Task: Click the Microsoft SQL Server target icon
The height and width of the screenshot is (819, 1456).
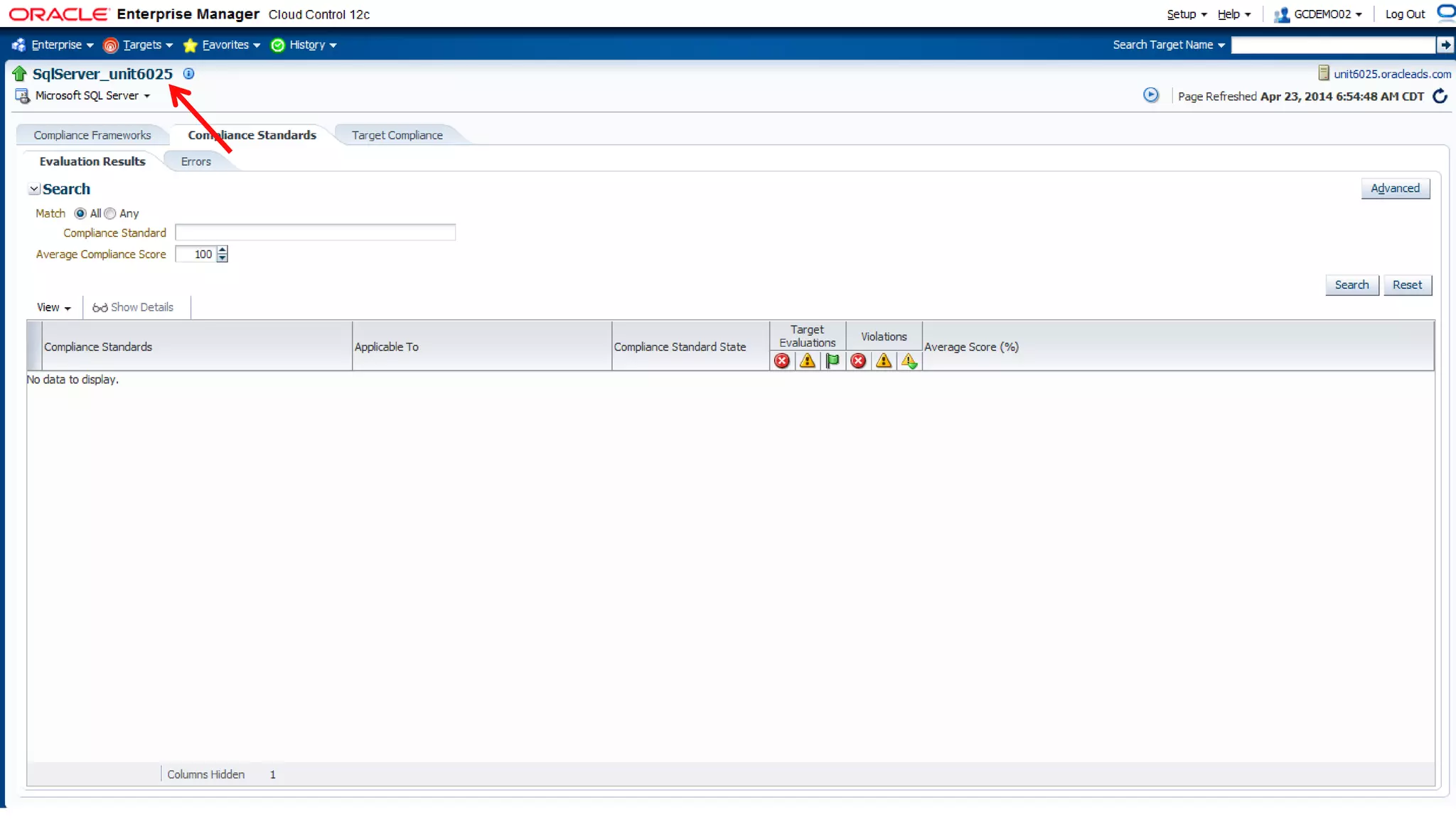Action: 23,96
